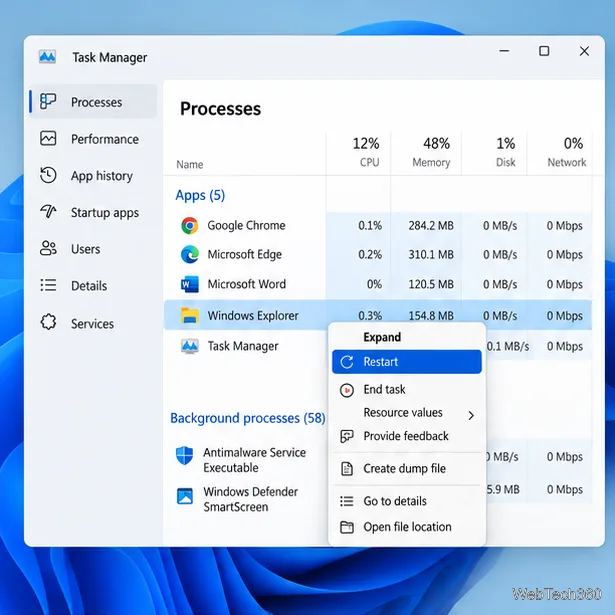615x615 pixels.
Task: Click the 120.5 MB memory value
Action: point(431,284)
